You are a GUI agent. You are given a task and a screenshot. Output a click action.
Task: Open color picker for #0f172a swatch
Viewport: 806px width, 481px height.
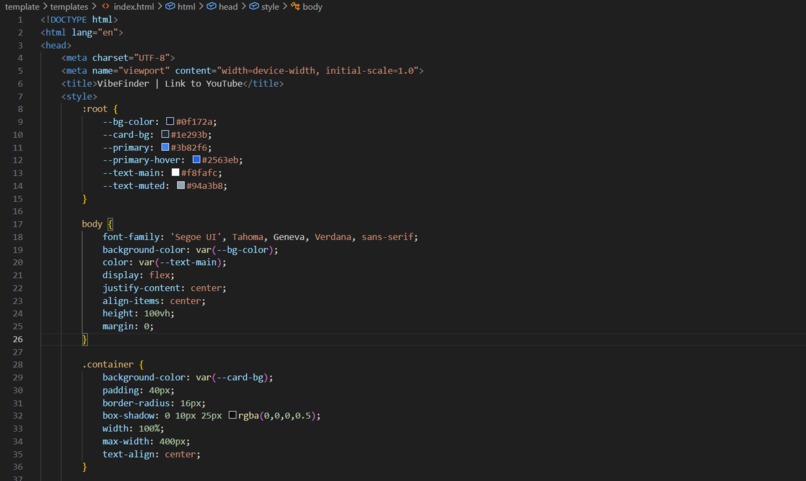[x=170, y=121]
